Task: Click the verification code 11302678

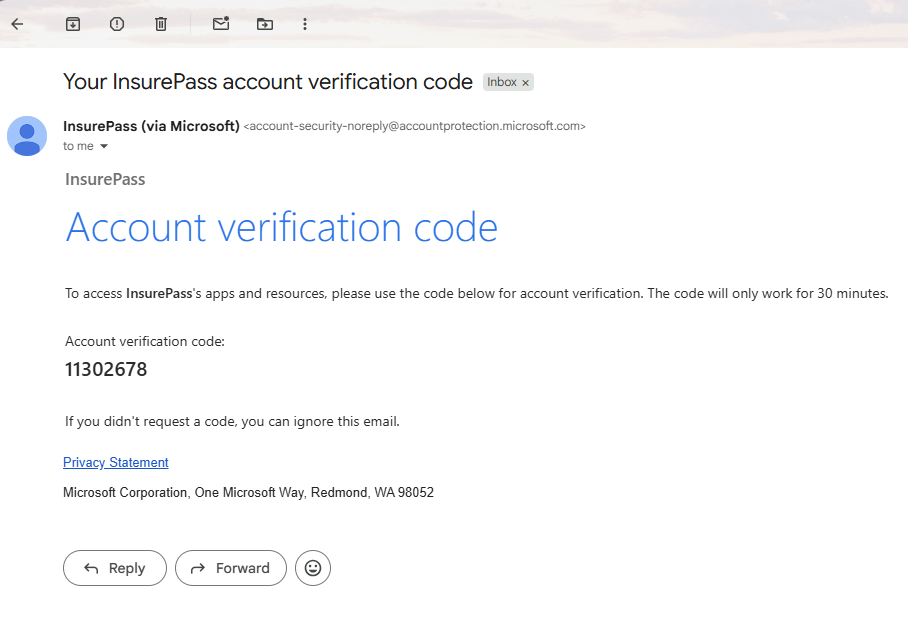Action: (106, 370)
